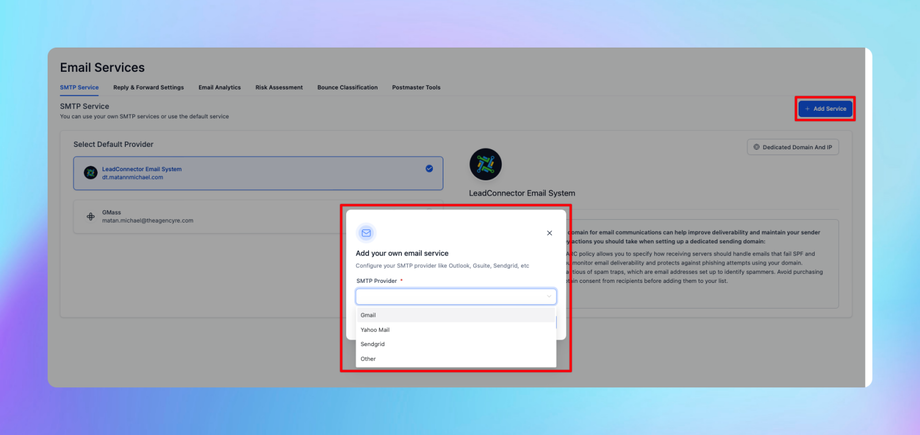The image size is (920, 435).
Task: Click the LeadConnector small logo icon
Action: (x=90, y=173)
